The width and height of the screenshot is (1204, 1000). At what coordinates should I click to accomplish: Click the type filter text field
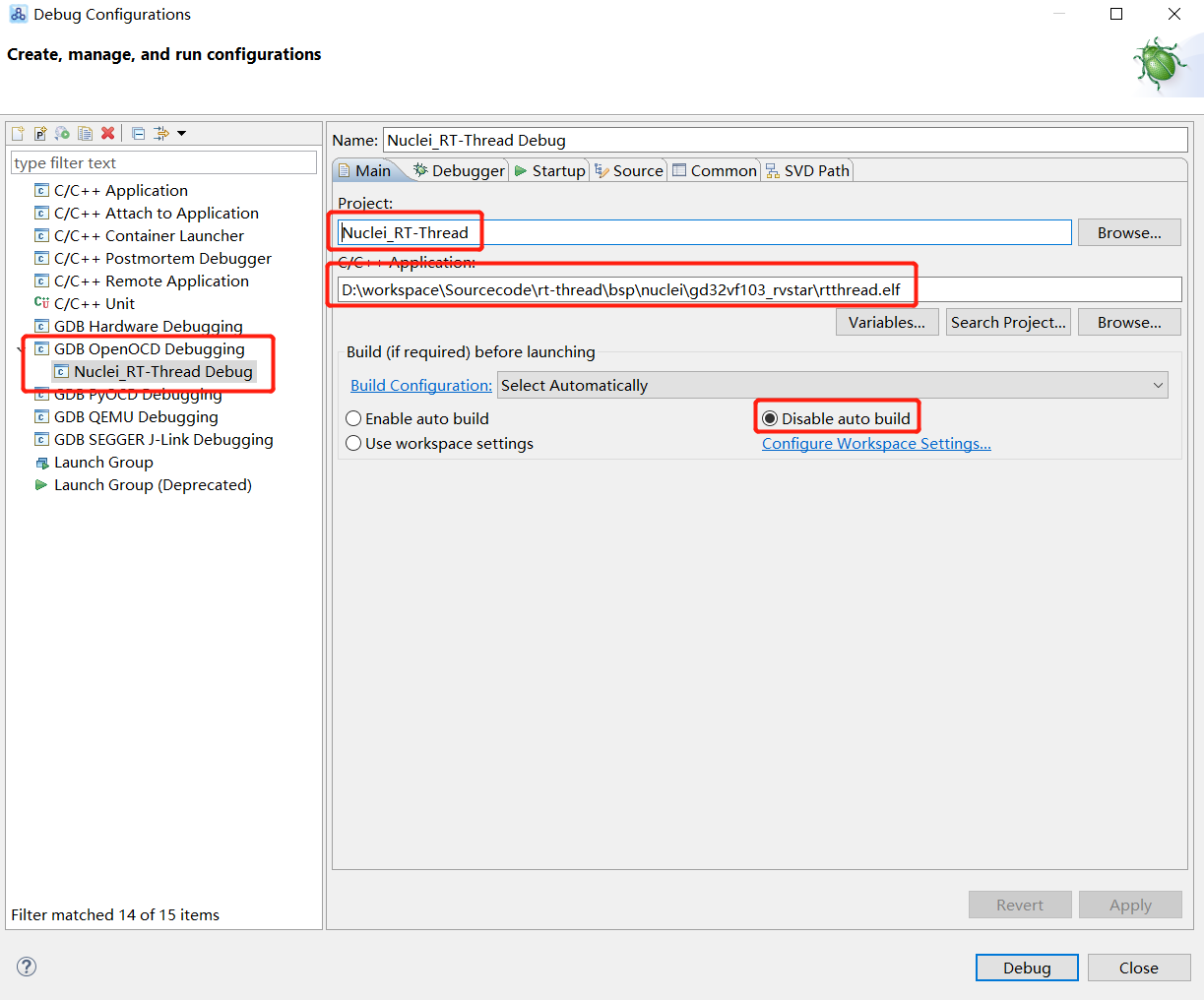163,163
